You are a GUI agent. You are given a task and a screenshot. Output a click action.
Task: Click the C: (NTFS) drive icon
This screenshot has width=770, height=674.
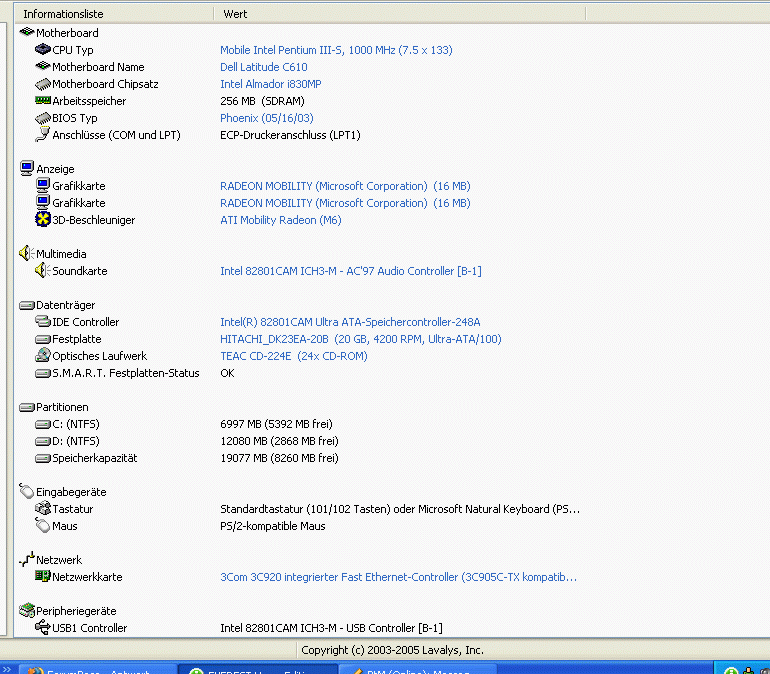point(43,424)
